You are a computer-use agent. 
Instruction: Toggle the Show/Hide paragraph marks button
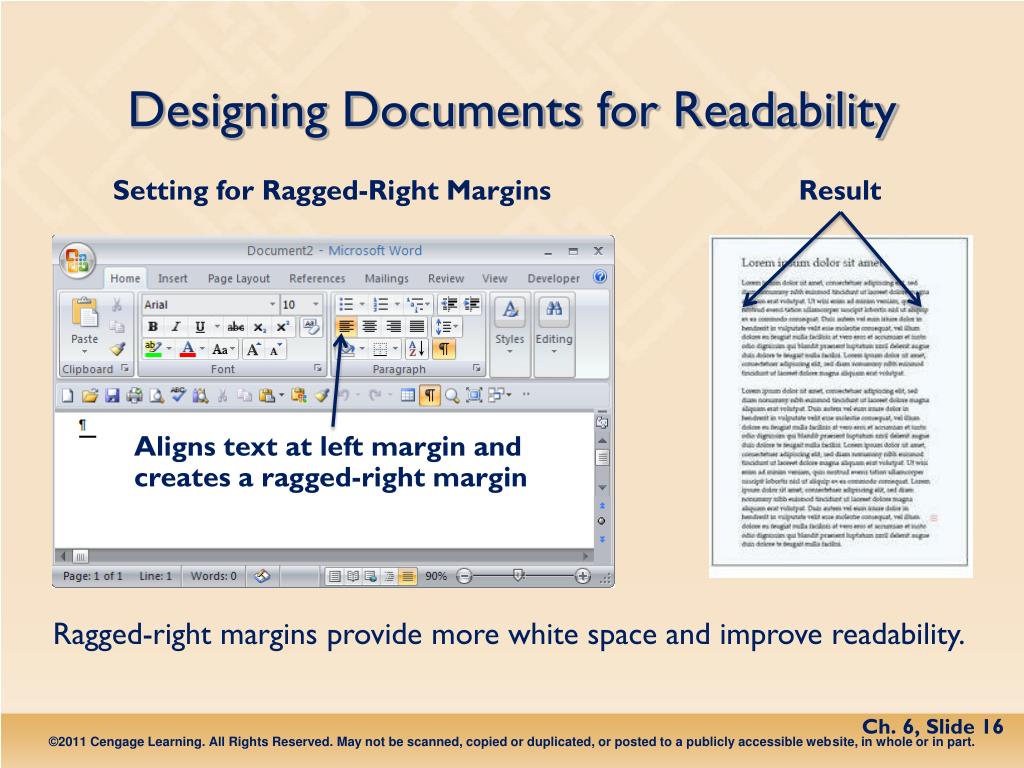[443, 348]
